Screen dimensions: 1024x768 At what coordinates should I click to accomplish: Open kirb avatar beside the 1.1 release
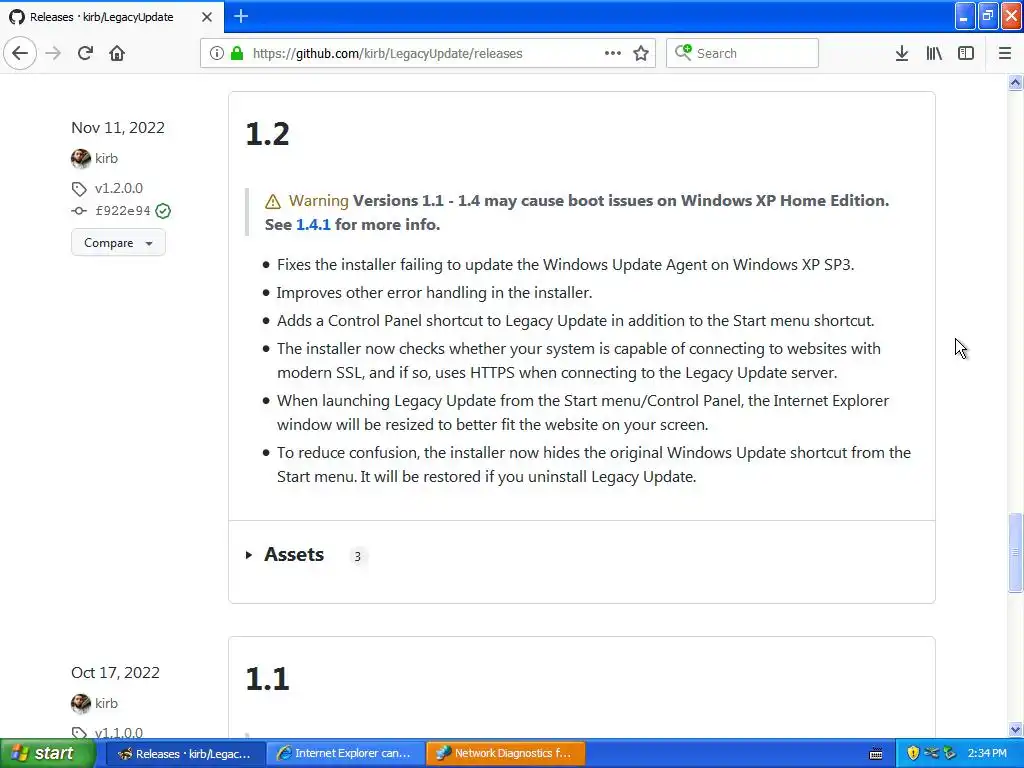click(81, 703)
